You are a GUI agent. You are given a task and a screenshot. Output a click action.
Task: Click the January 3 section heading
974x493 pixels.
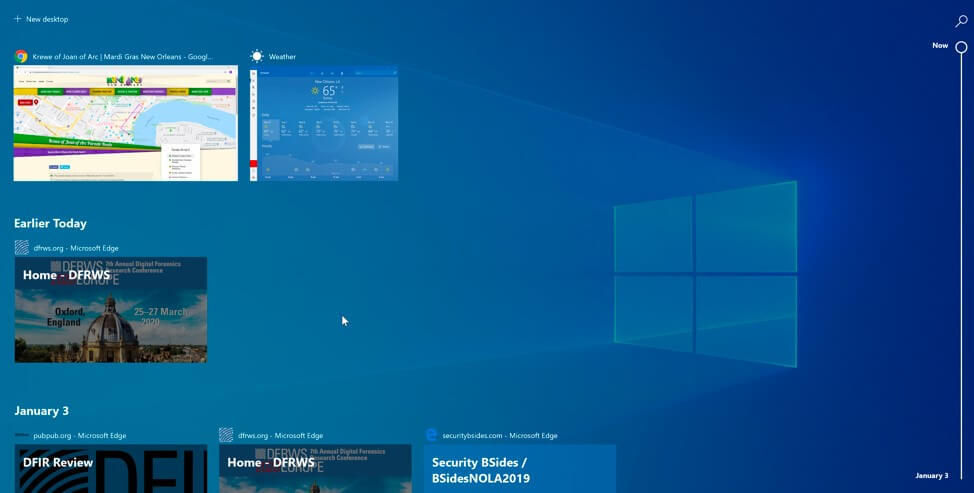point(41,411)
